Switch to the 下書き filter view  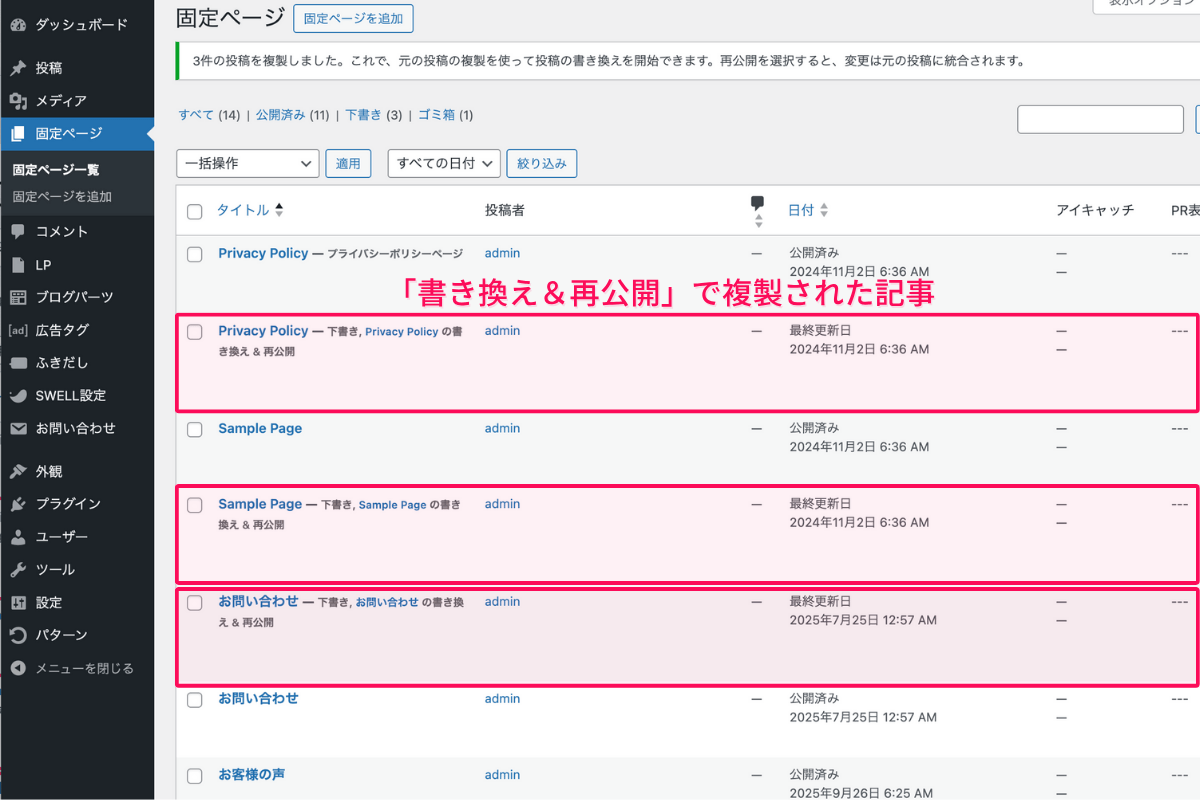pos(363,115)
